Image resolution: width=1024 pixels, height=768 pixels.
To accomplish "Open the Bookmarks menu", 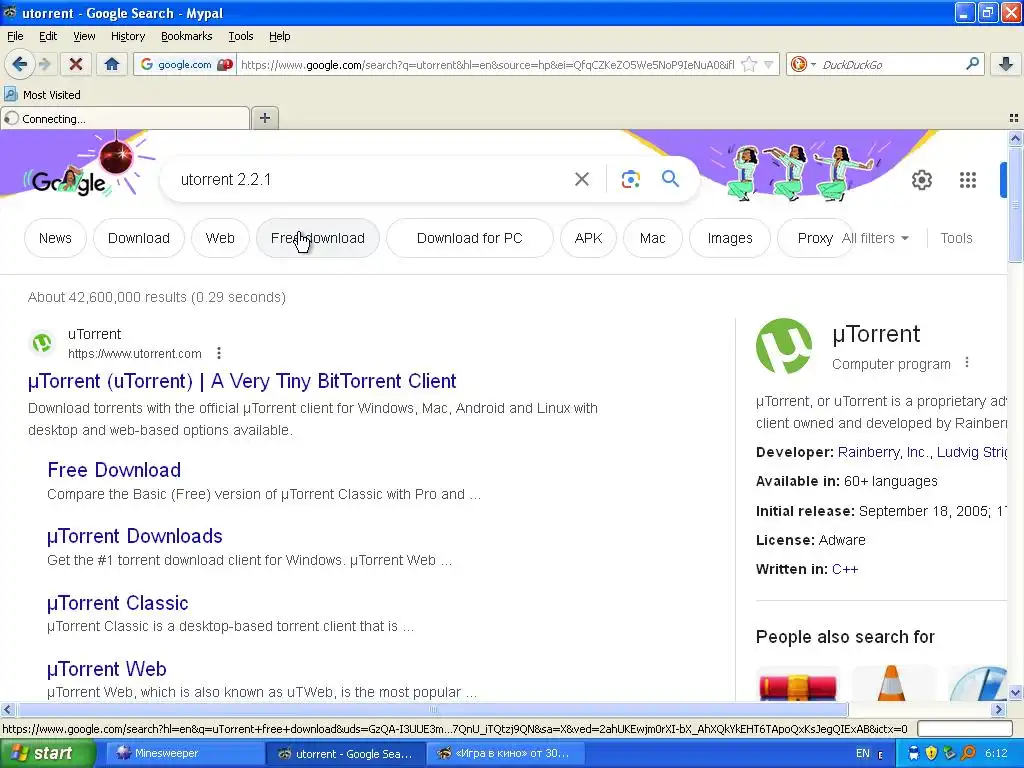I will click(187, 36).
